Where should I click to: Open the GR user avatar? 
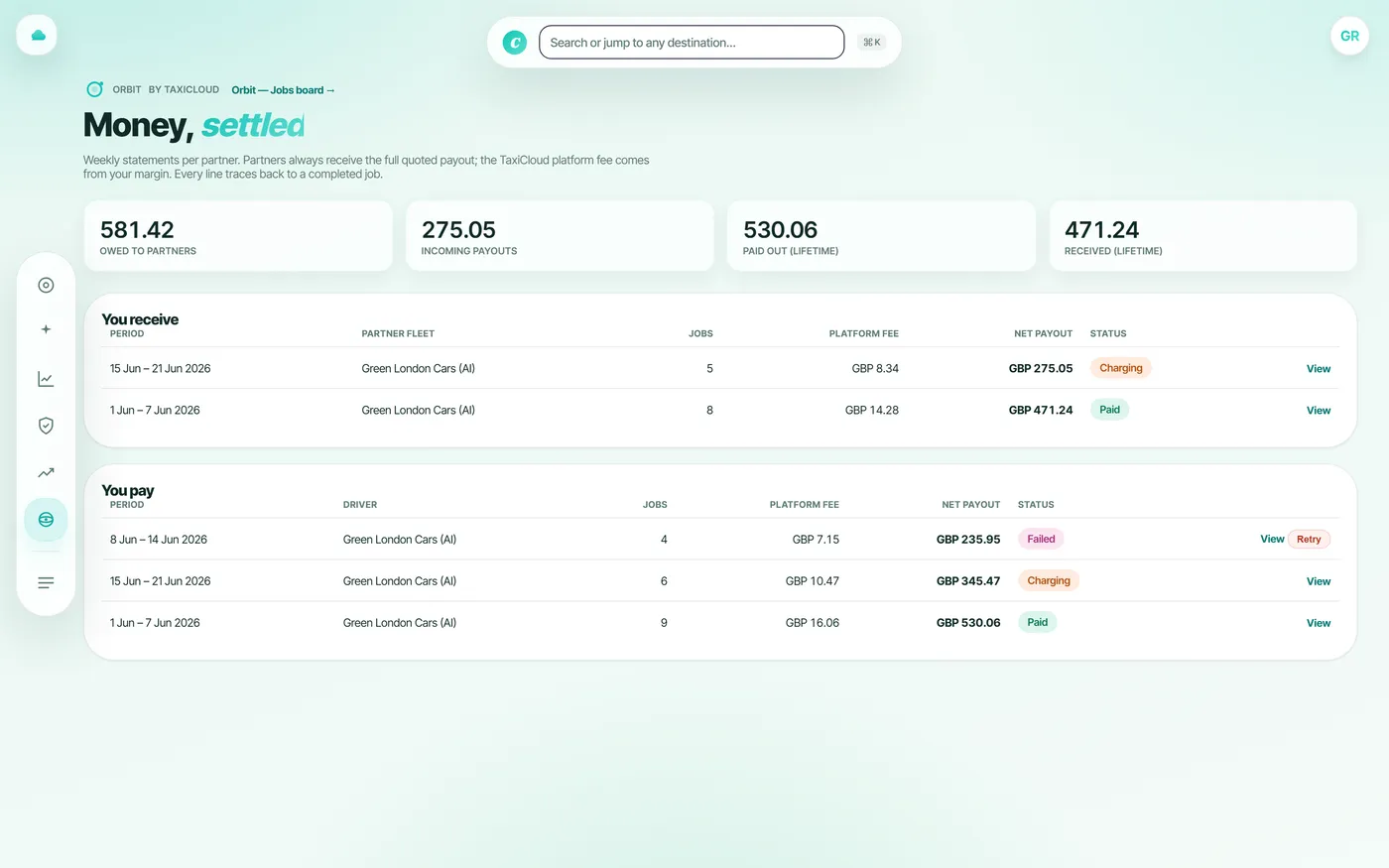(1349, 36)
